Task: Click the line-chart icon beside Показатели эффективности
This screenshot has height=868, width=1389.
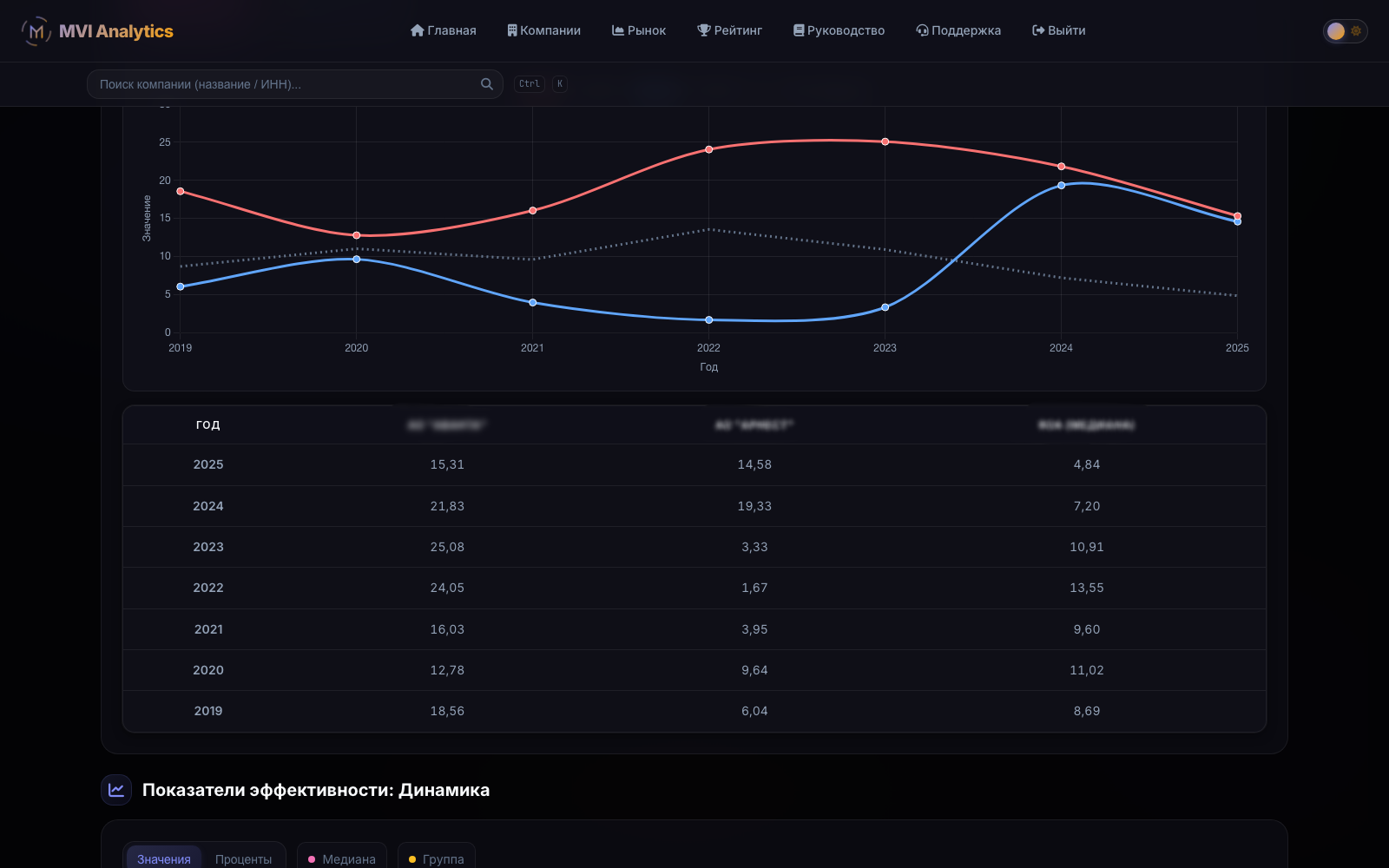Action: click(x=116, y=790)
